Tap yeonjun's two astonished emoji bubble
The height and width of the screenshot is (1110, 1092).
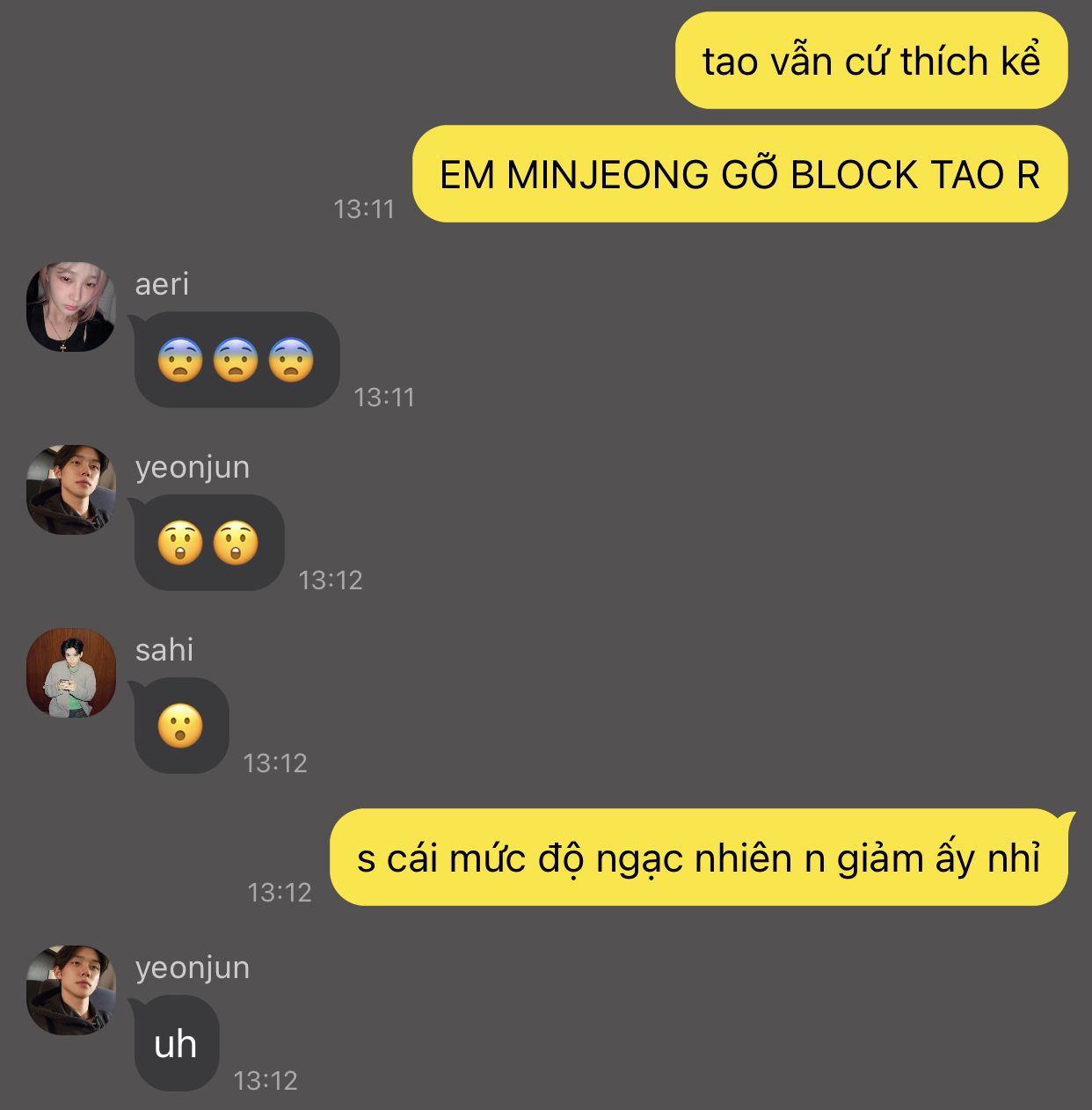pos(209,543)
